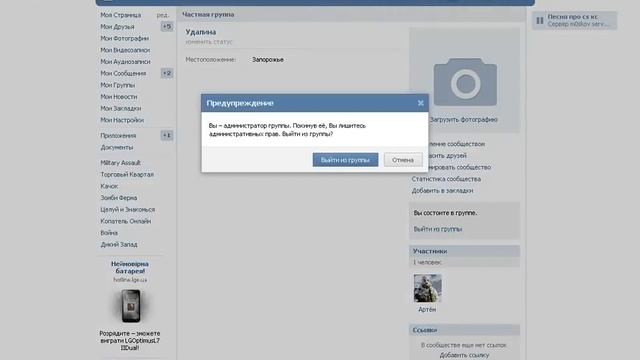Click изменить статус under the group name
640x360 pixels.
[209, 42]
